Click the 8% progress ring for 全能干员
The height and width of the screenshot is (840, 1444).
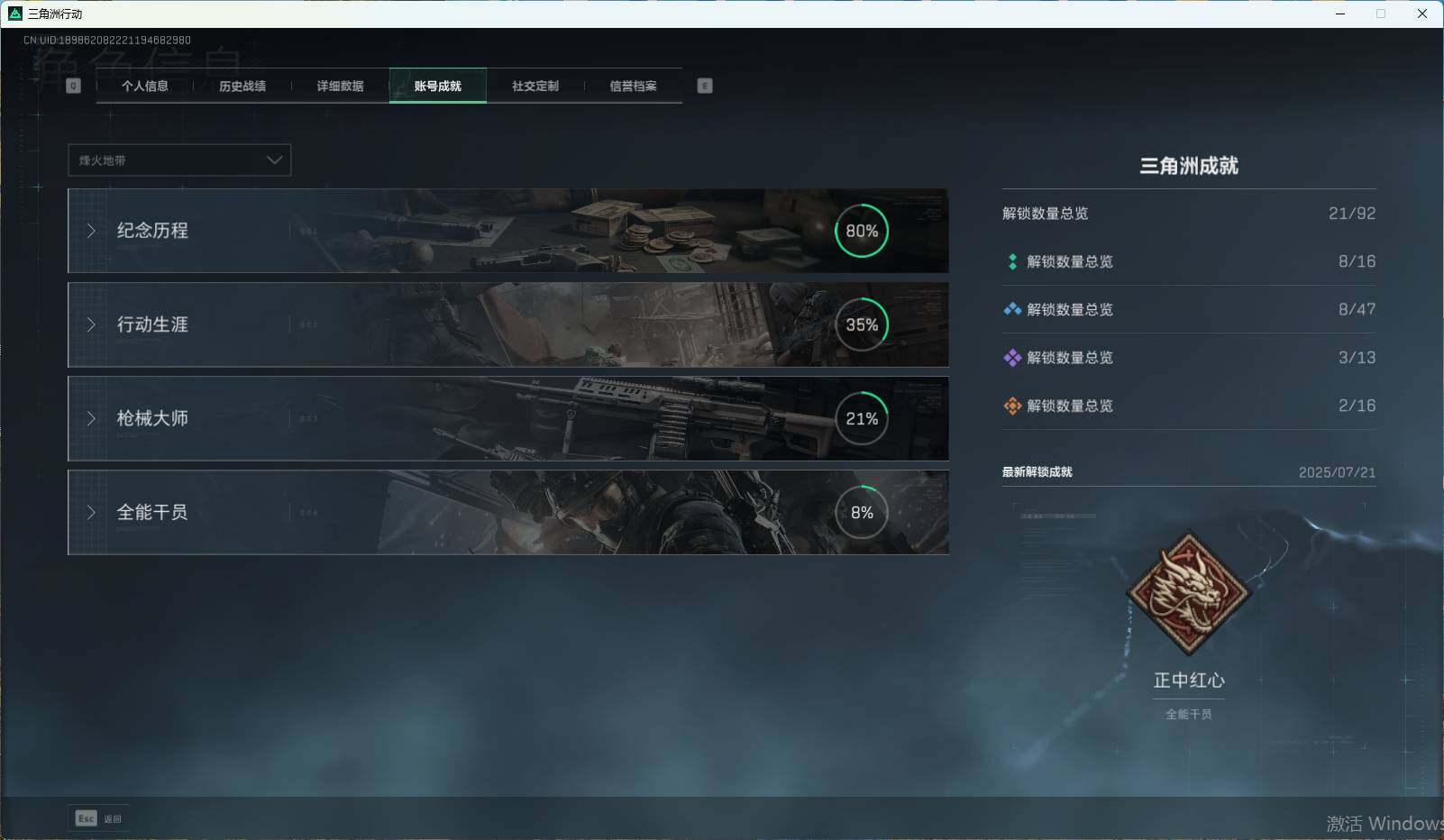coord(862,512)
